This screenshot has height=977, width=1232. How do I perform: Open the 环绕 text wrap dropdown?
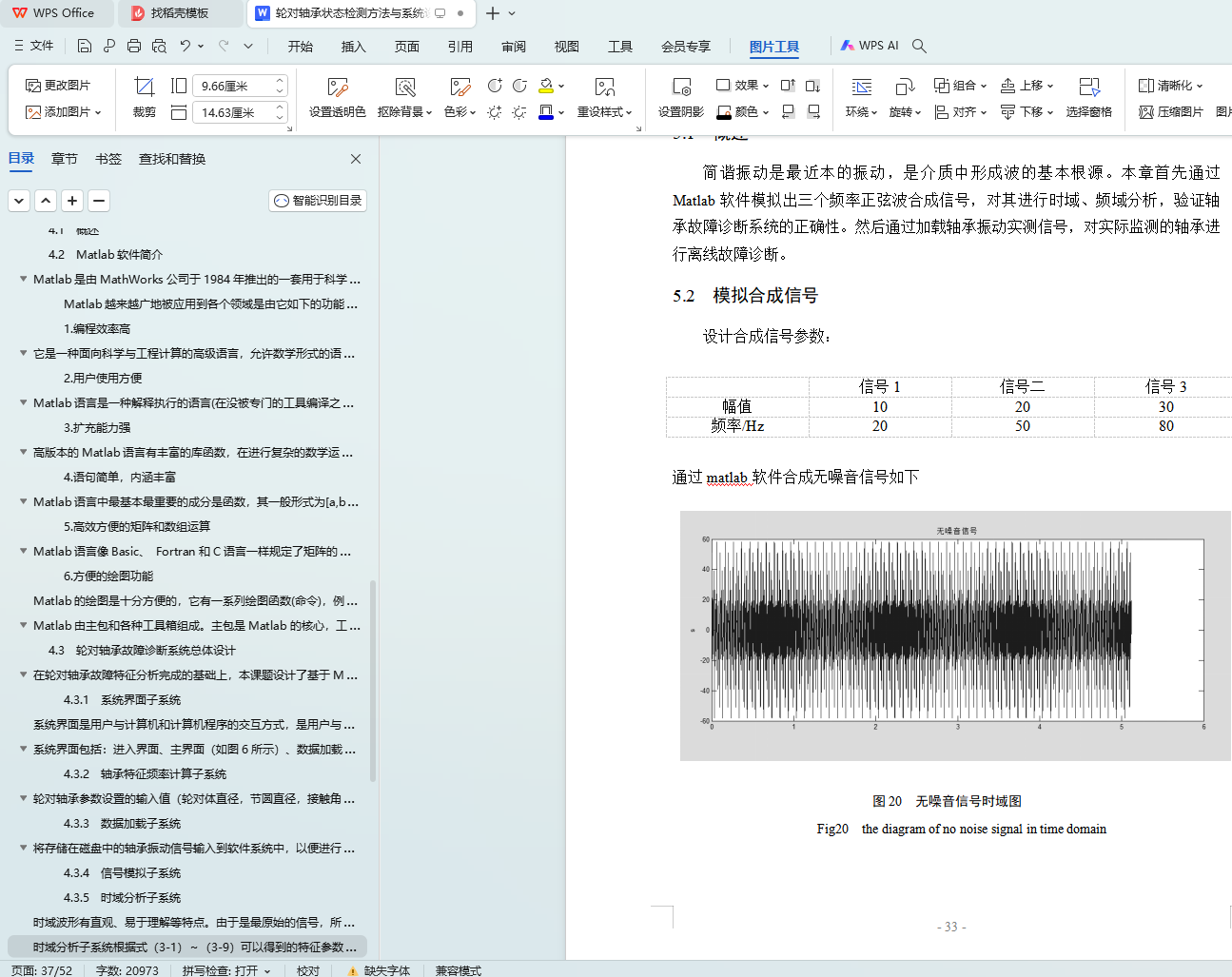[x=862, y=97]
